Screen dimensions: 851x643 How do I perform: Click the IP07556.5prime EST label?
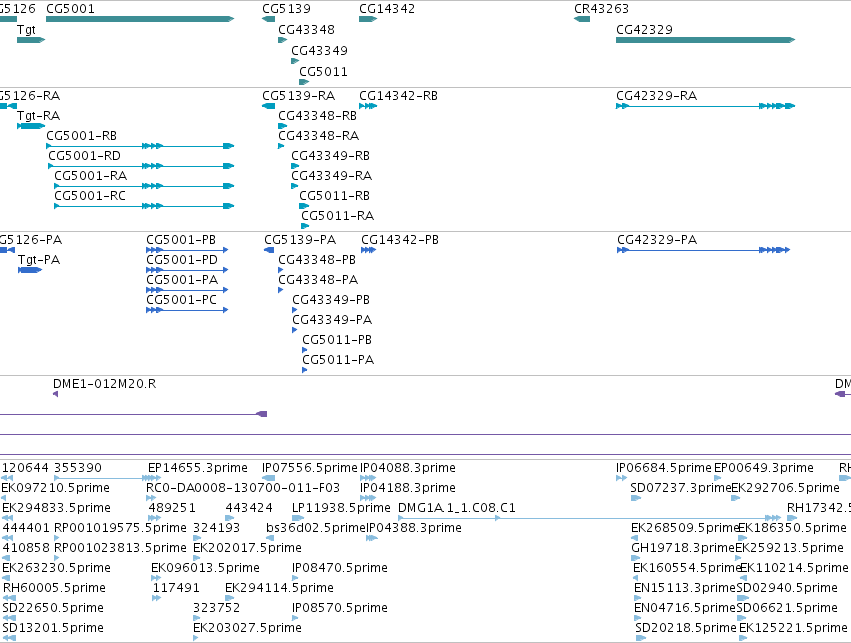pos(310,468)
